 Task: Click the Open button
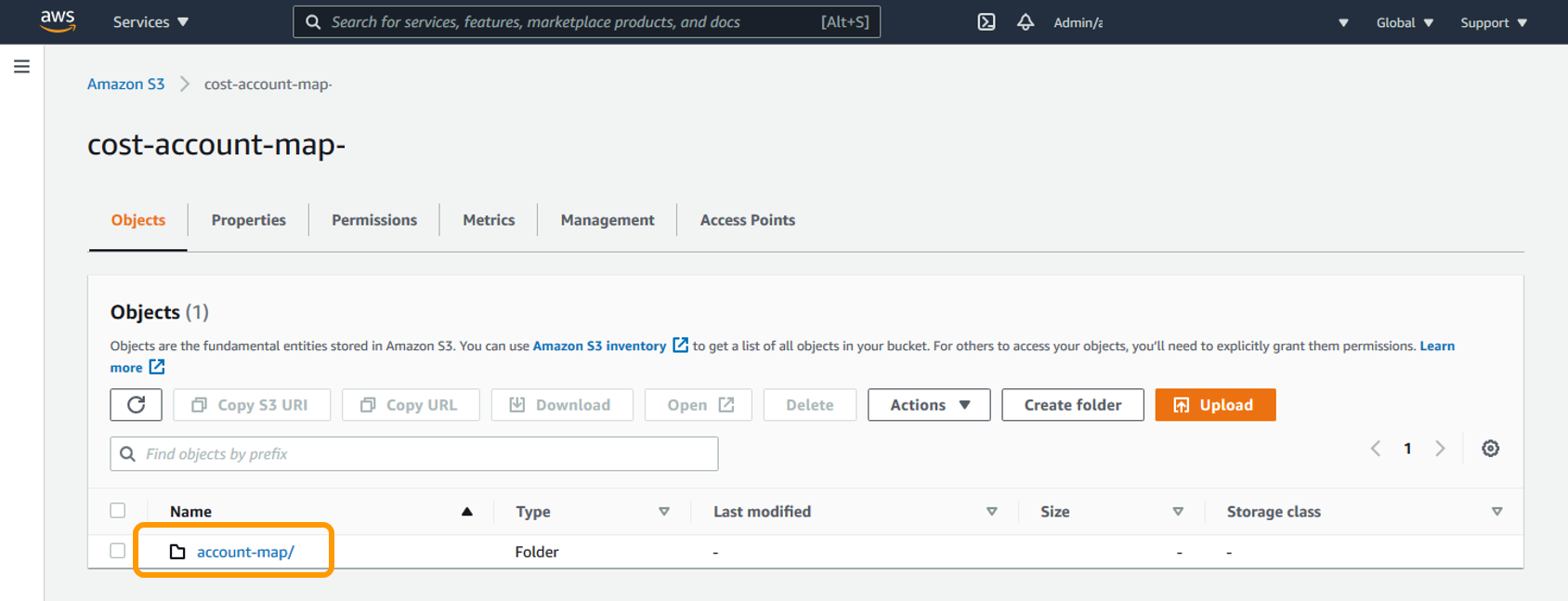pyautogui.click(x=699, y=405)
